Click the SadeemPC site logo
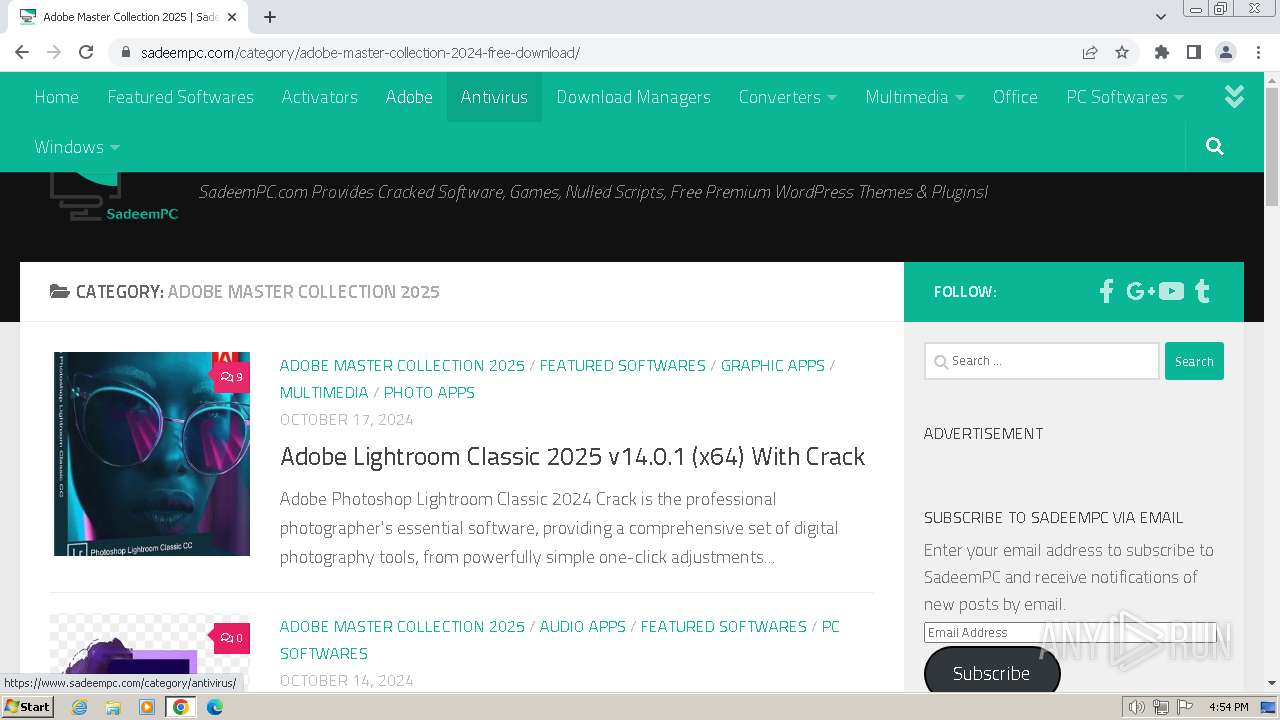The width and height of the screenshot is (1280, 720). click(x=114, y=196)
